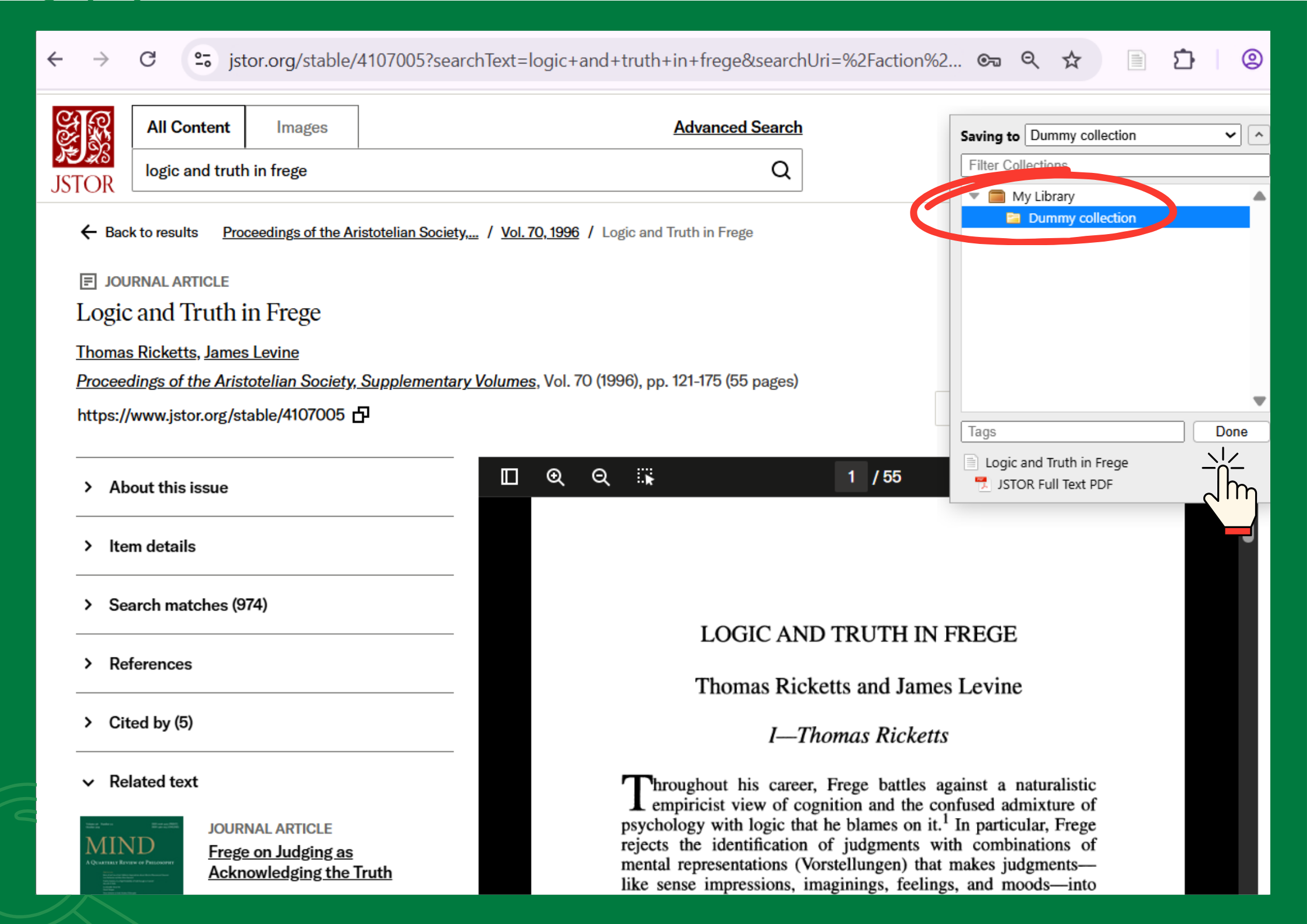Screen dimensions: 1307x924
Task: Copy the stable URL with copy icon
Action: 361,415
